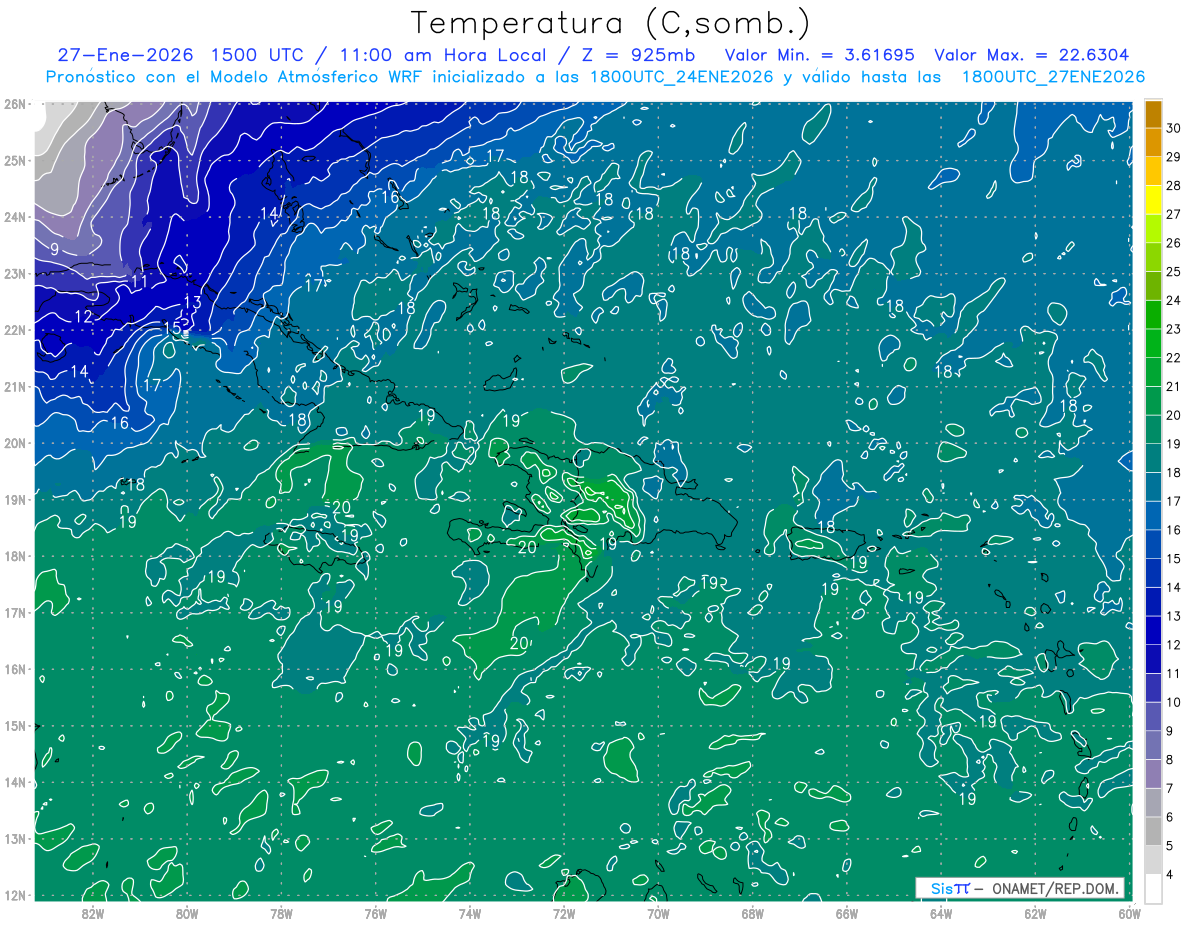This screenshot has height=927, width=1200.
Task: Click the Valor Min. = 3.61695 text
Action: [820, 55]
